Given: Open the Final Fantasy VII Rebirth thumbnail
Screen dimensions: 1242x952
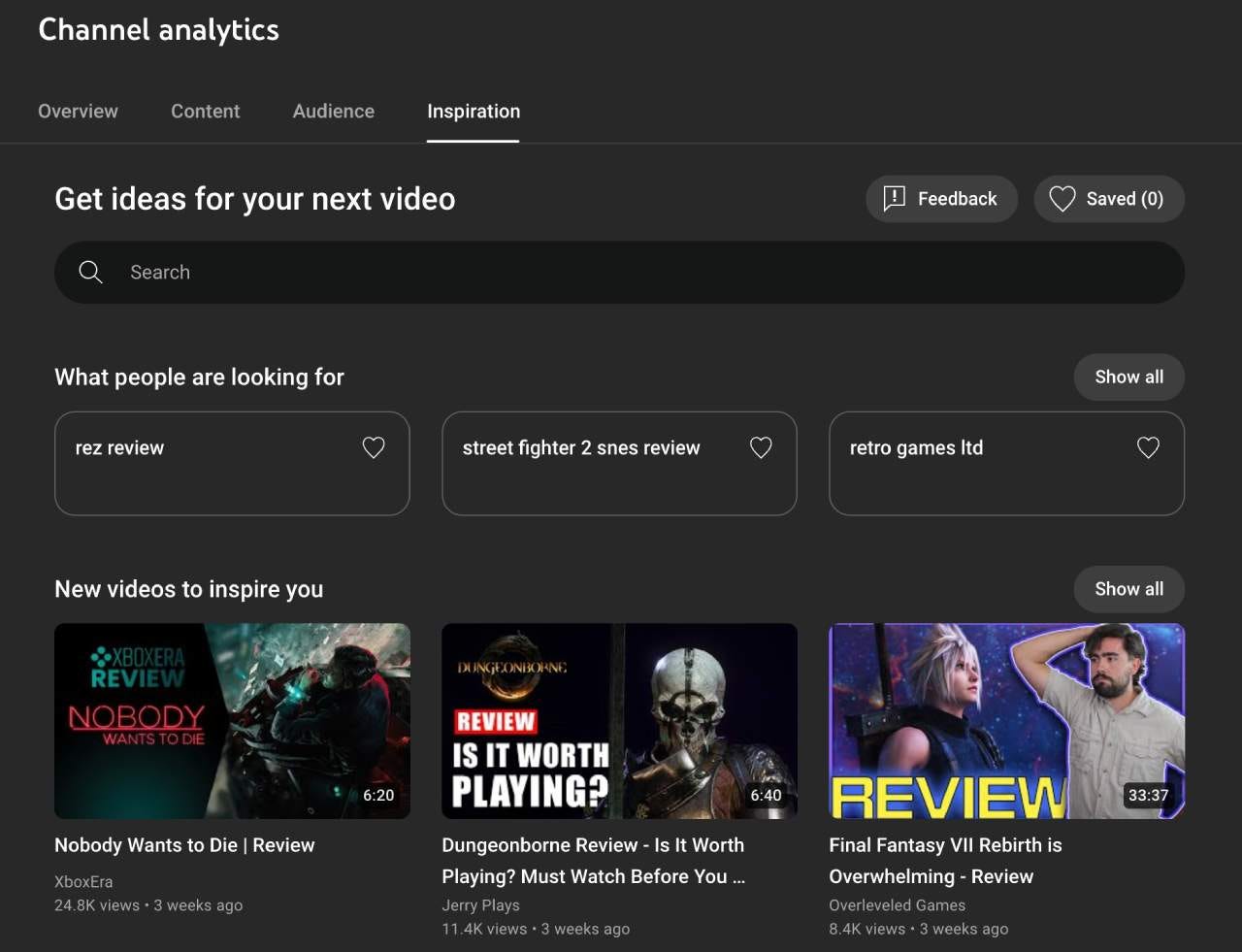Looking at the screenshot, I should (x=1006, y=721).
